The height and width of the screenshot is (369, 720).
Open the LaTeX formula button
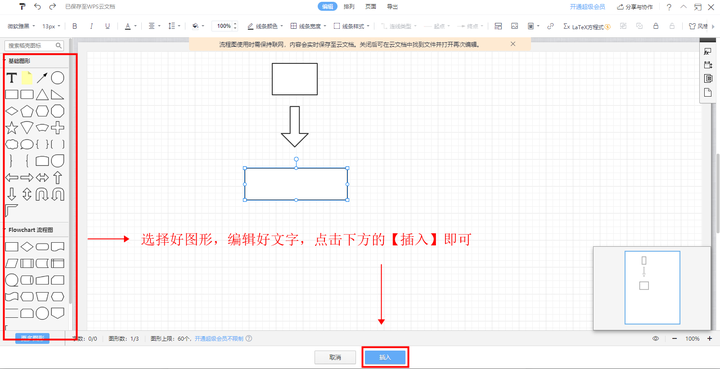587,26
